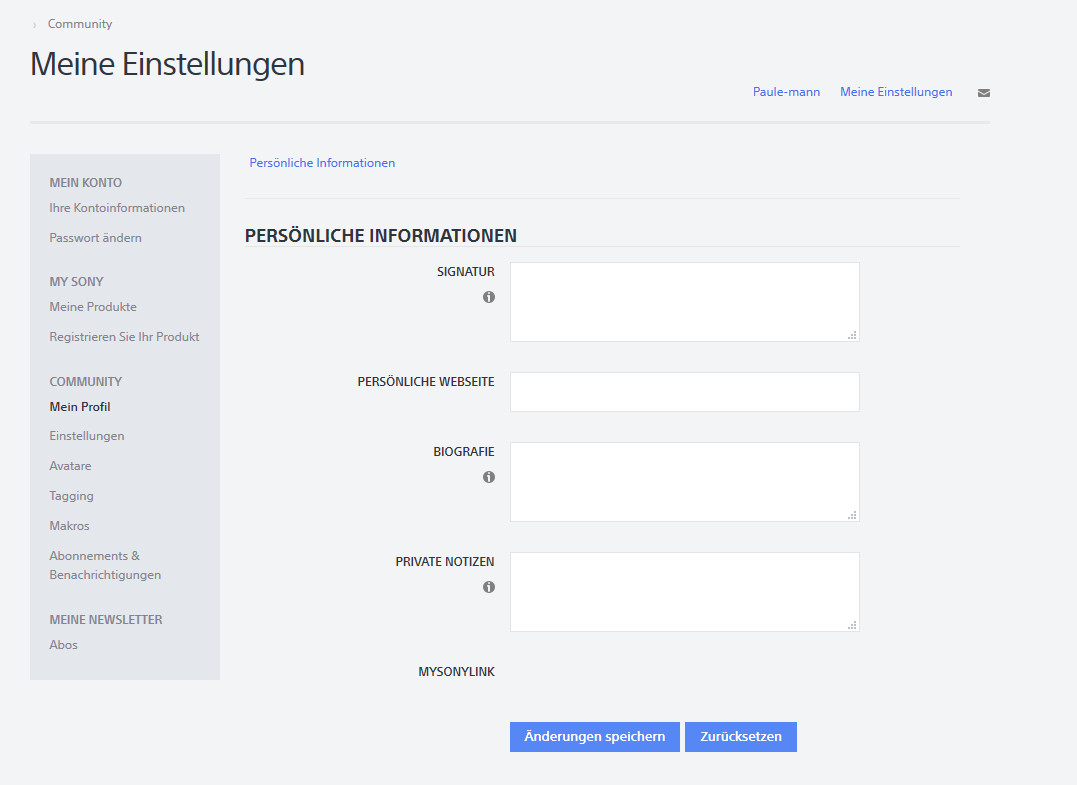The image size is (1077, 785).
Task: Click the Private Notizen resize handle
Action: pyautogui.click(x=852, y=625)
